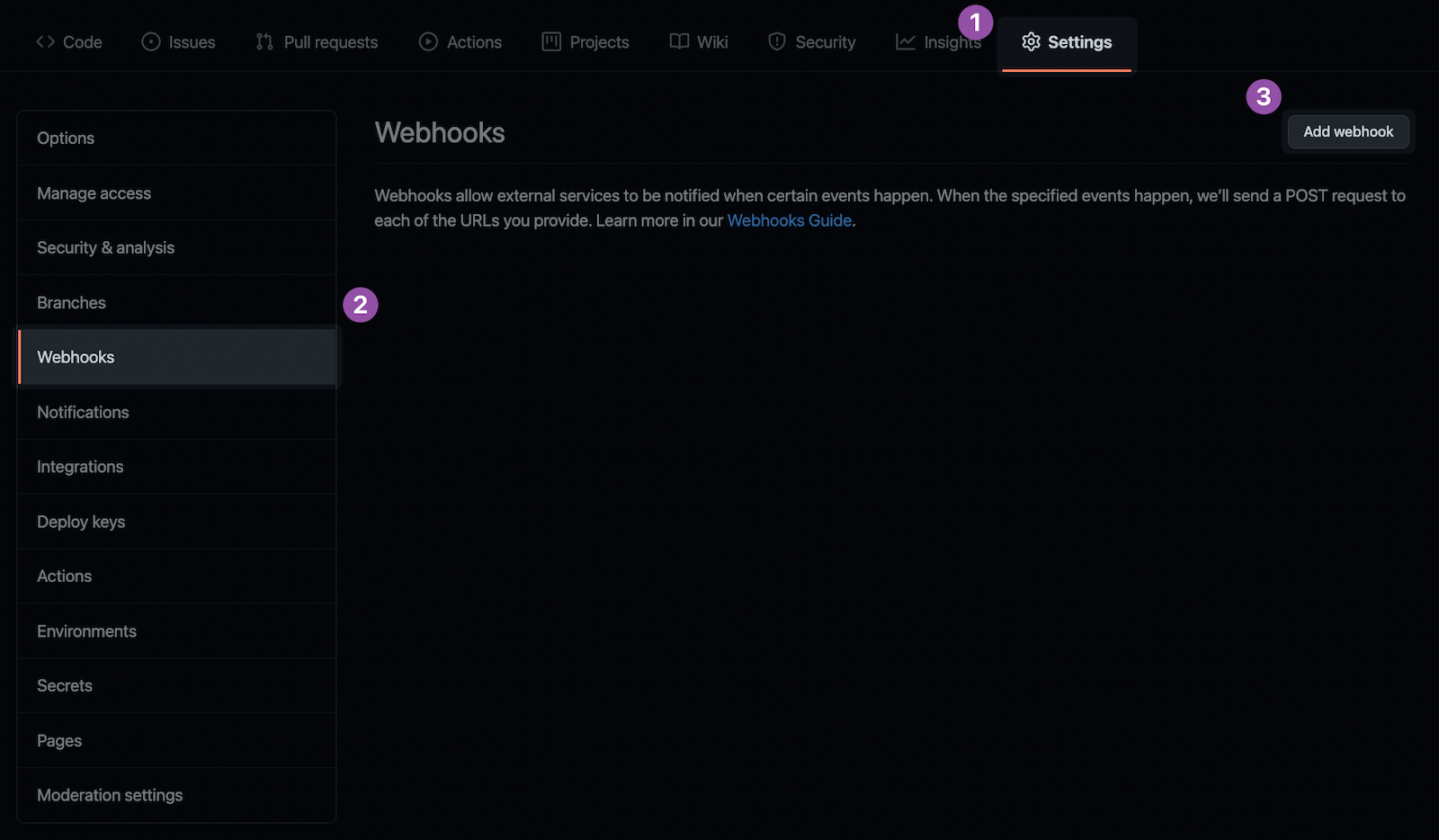The width and height of the screenshot is (1439, 840).
Task: Open the Code tab
Action: pos(69,42)
